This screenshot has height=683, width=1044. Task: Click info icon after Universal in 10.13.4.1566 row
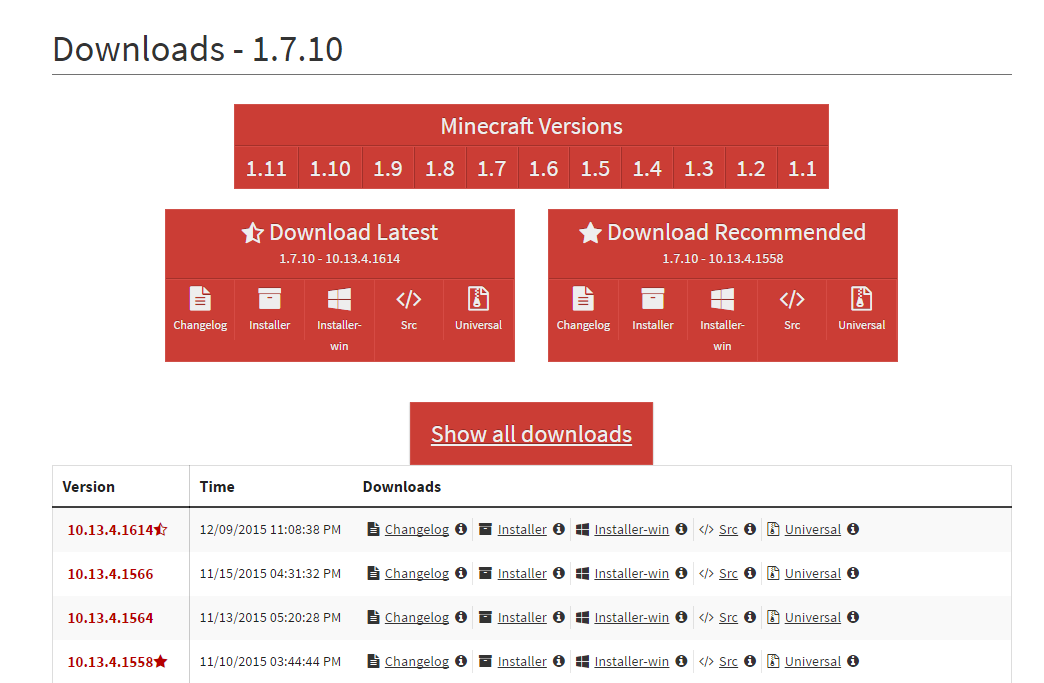[x=853, y=573]
